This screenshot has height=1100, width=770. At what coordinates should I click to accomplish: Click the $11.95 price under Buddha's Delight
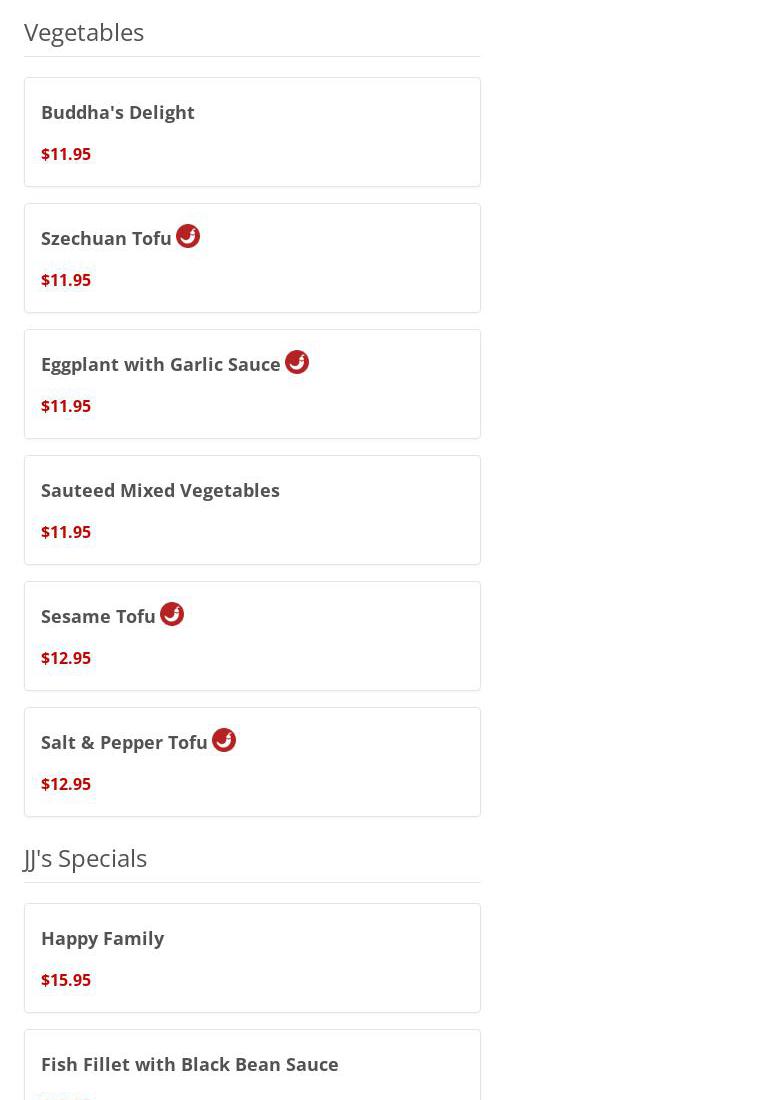point(66,154)
